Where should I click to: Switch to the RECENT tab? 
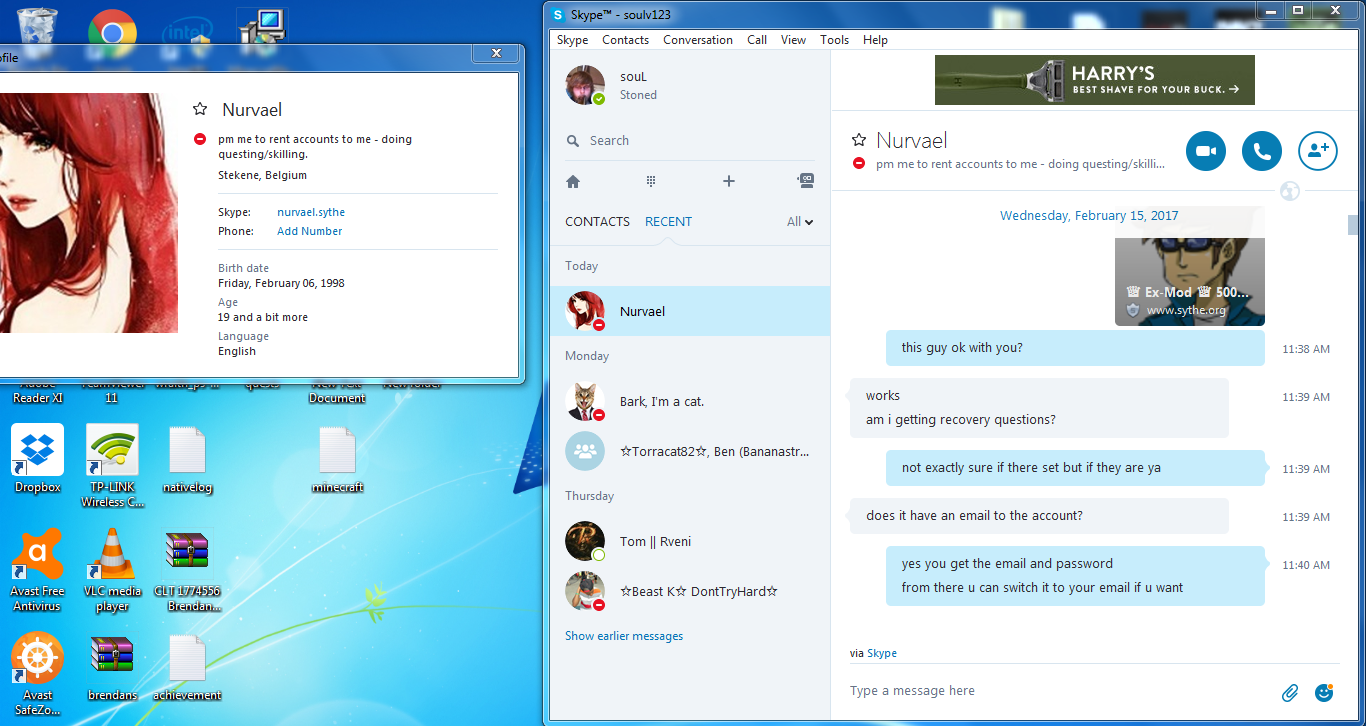pyautogui.click(x=668, y=222)
